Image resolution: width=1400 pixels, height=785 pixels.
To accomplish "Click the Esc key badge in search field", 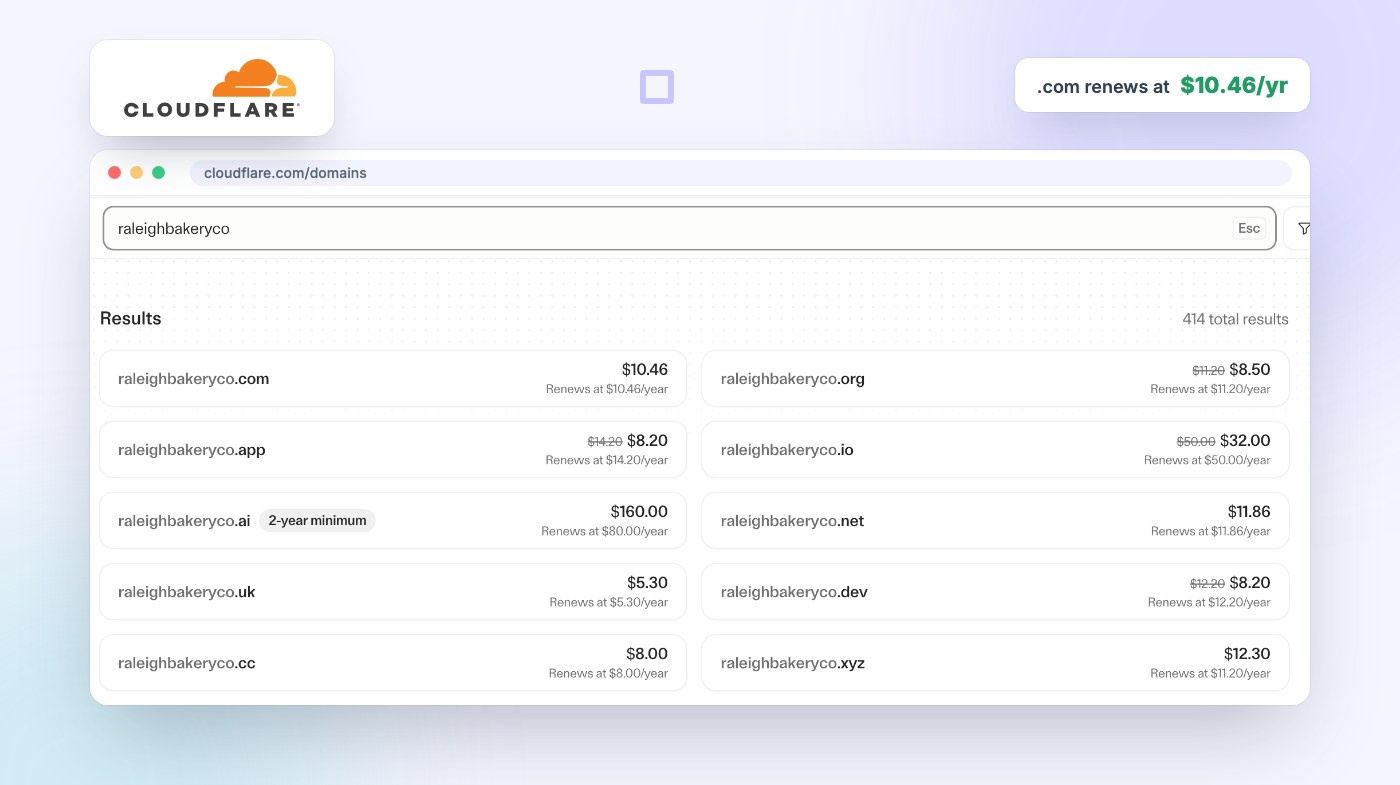I will pyautogui.click(x=1249, y=228).
